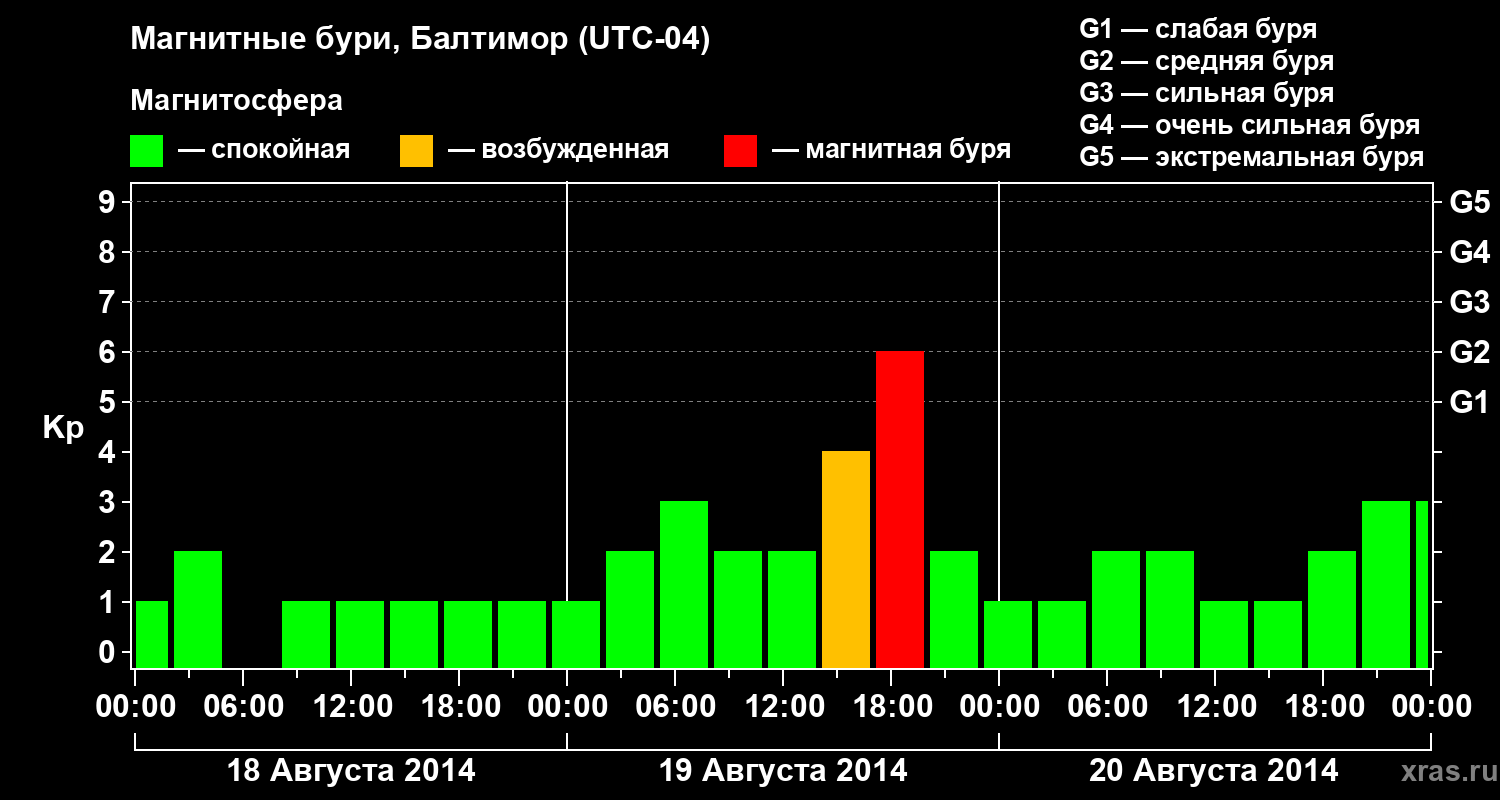Screen dimensions: 1500x800
Task: Click the red 'магнитная буря' legend swatch
Action: pos(740,151)
